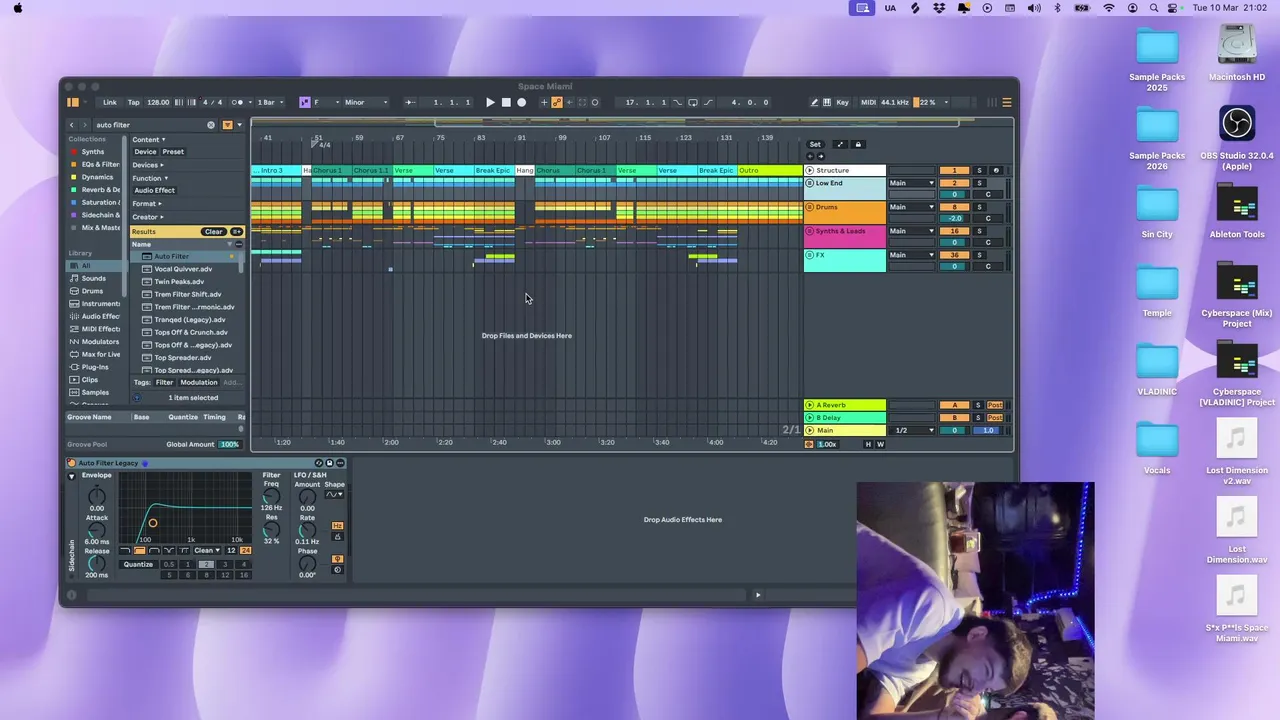
Task: Click the Tap tempo button
Action: (134, 102)
